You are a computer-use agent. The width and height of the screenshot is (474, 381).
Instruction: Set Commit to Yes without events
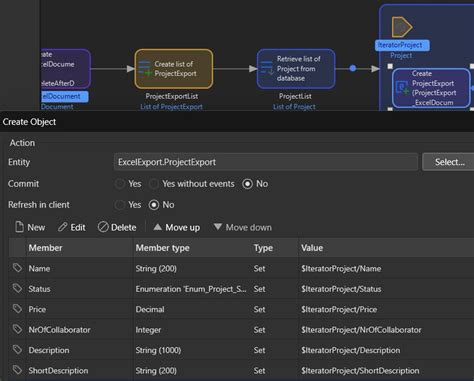(154, 184)
